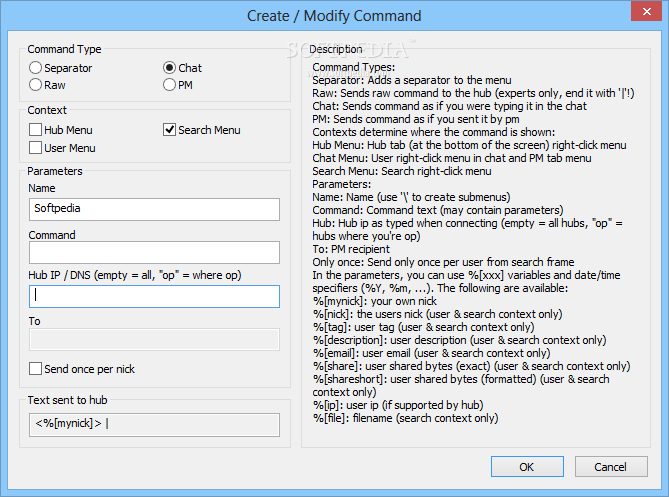Click the '%[file]: filename' description line

[405, 418]
